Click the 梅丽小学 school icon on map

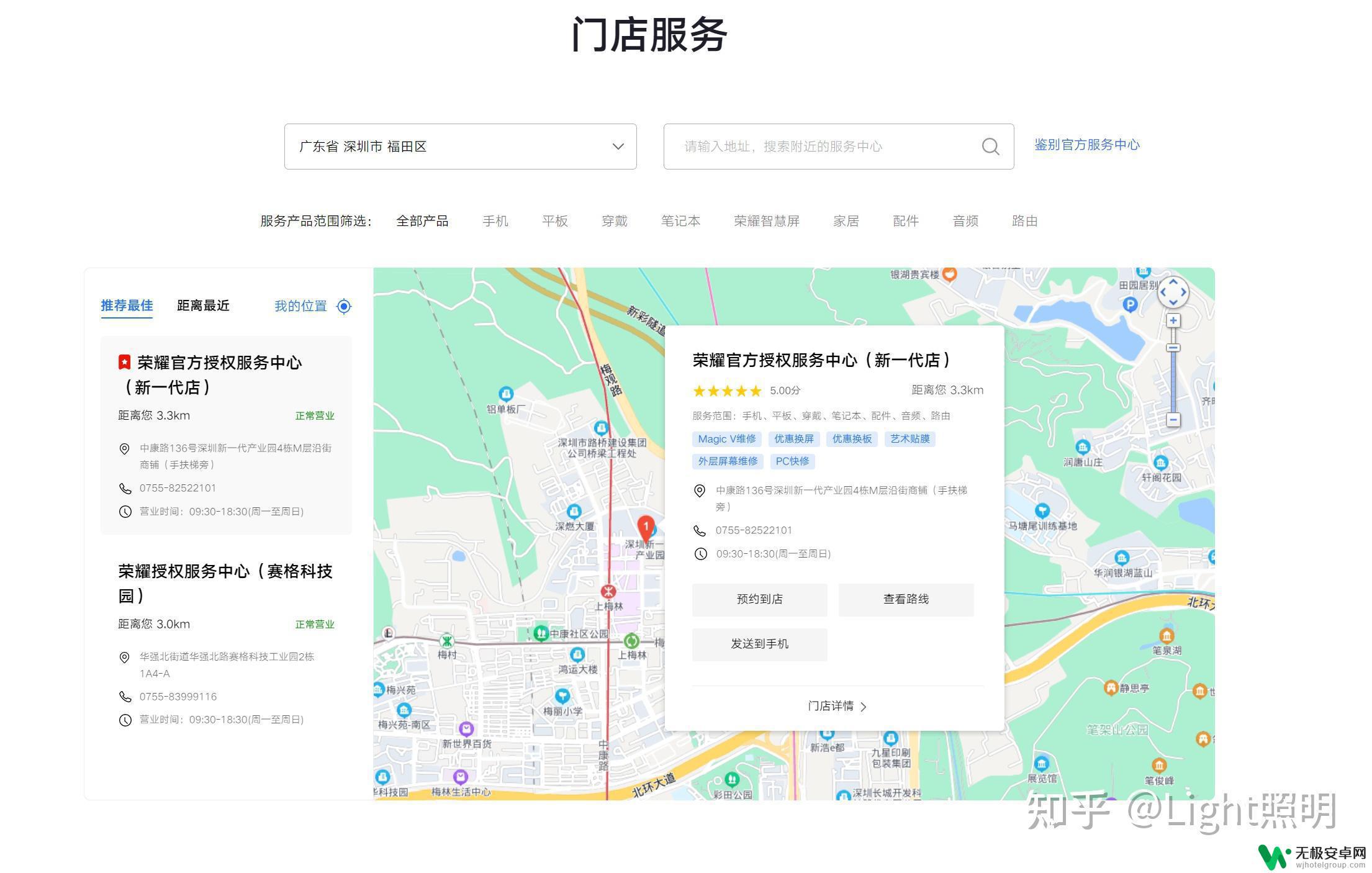562,696
